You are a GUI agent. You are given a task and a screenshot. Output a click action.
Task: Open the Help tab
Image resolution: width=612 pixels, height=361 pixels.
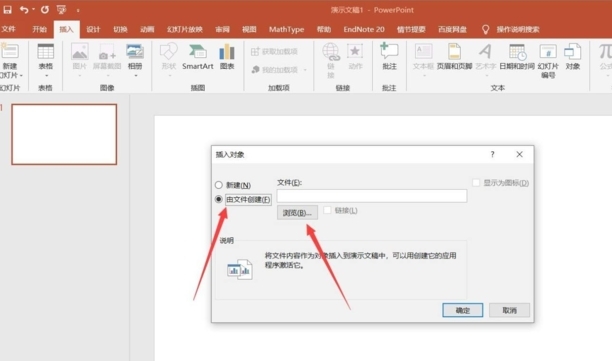click(x=324, y=29)
